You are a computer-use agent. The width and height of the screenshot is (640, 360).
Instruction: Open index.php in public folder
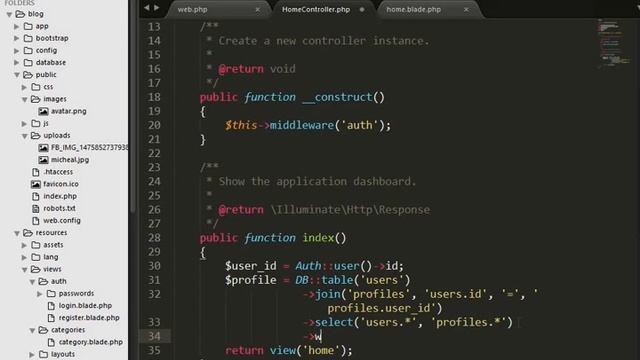[x=60, y=196]
